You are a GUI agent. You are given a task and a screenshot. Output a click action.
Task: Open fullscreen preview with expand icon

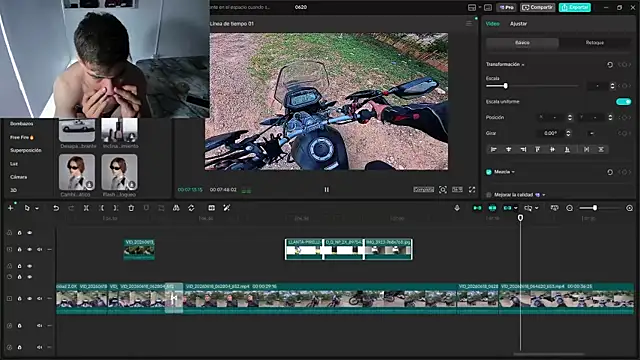pyautogui.click(x=472, y=189)
